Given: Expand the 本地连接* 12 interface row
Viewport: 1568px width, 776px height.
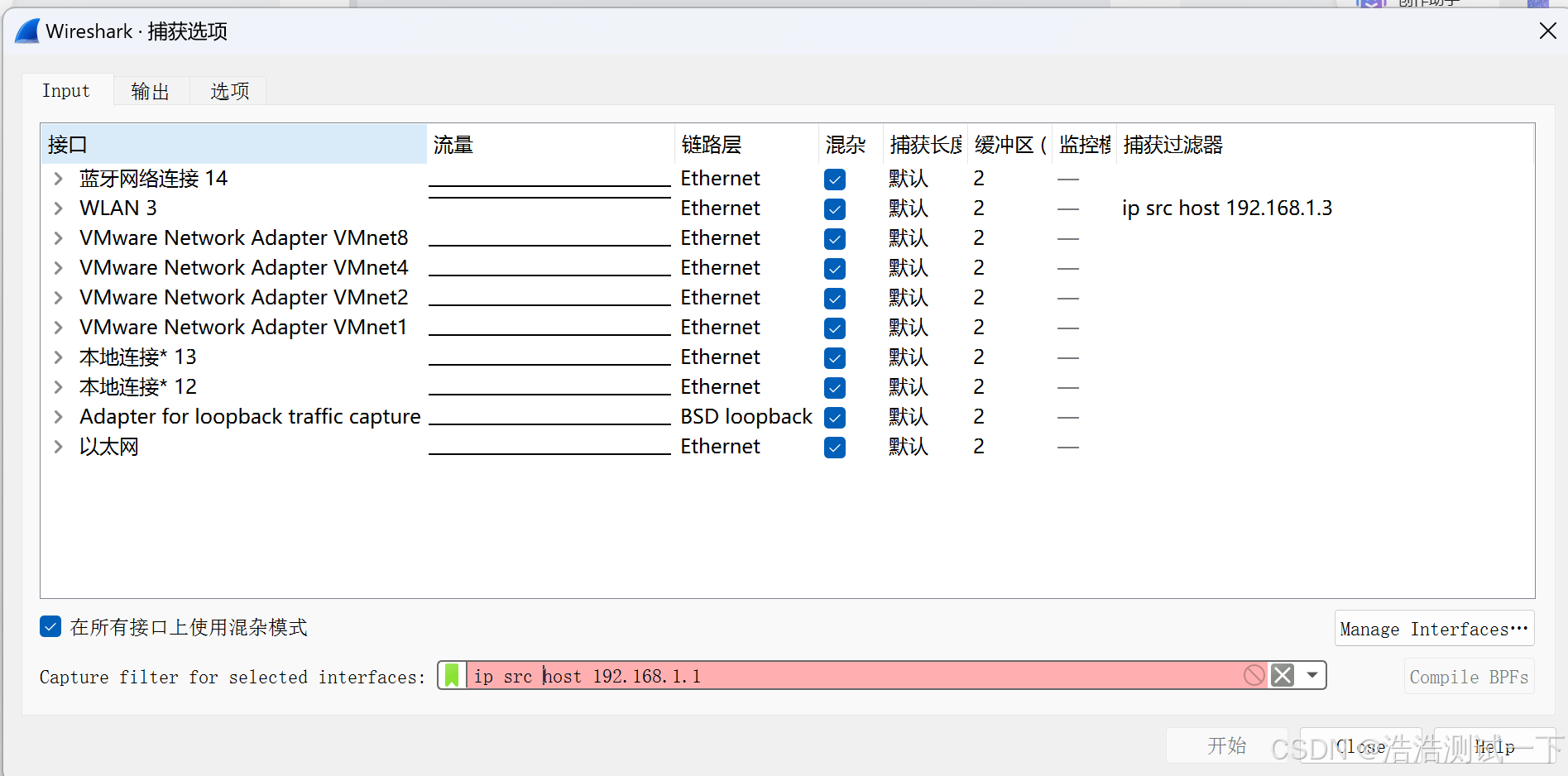Looking at the screenshot, I should coord(58,387).
